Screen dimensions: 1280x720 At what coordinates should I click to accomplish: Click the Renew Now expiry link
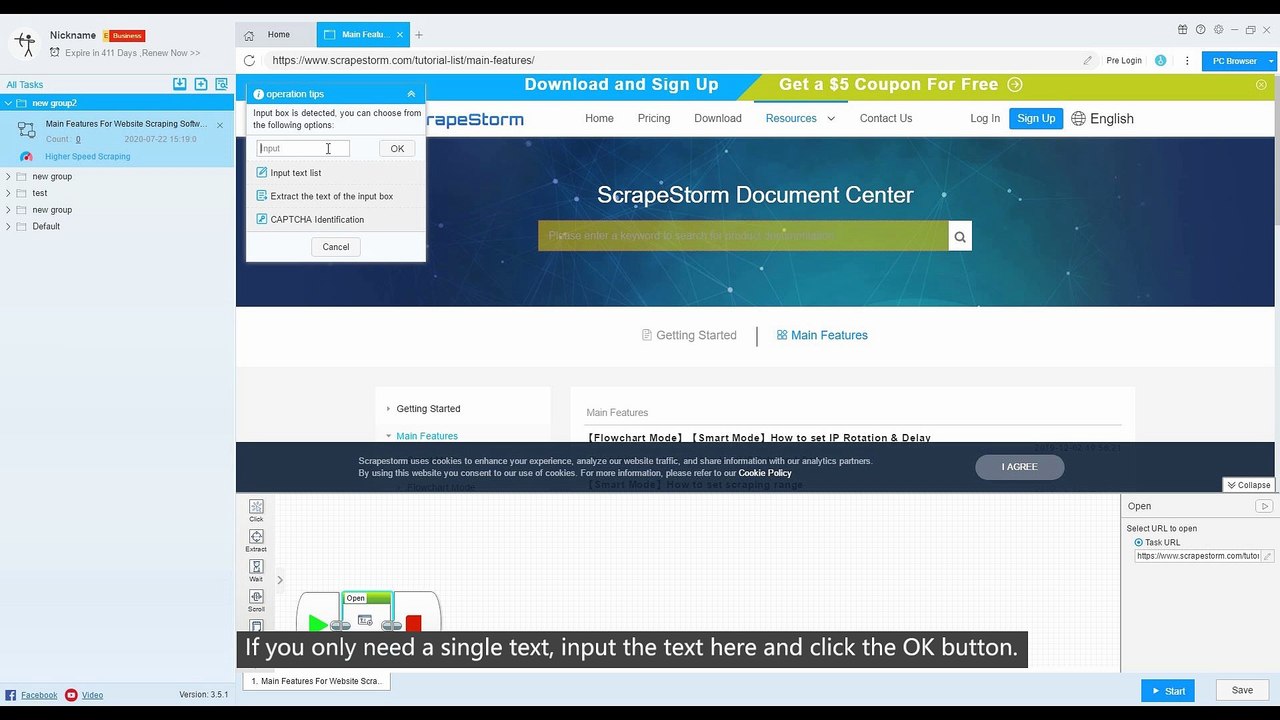tap(172, 53)
